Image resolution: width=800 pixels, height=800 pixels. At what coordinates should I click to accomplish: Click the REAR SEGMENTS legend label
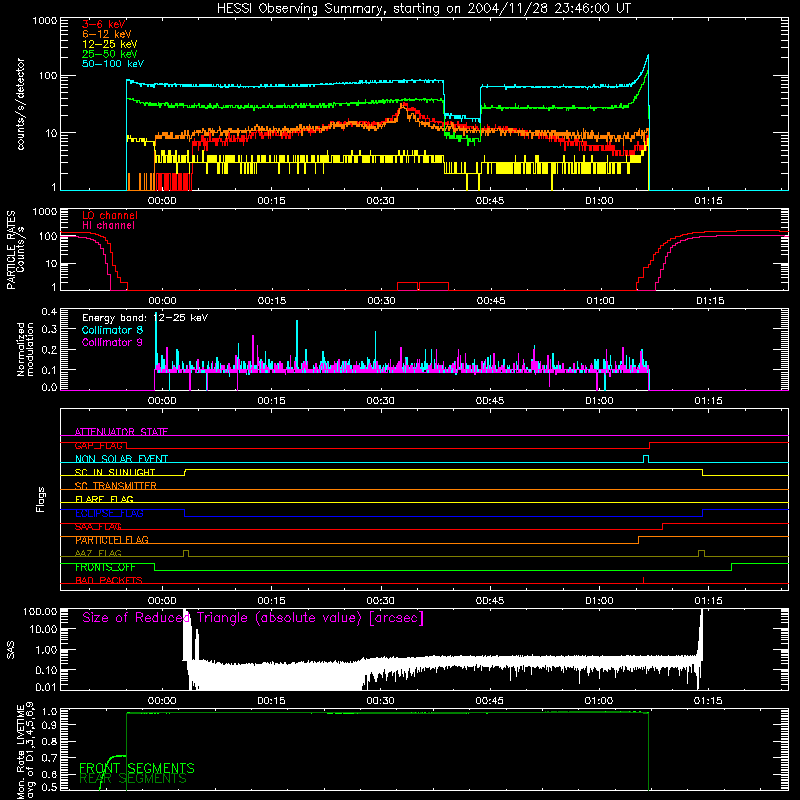coord(133,779)
